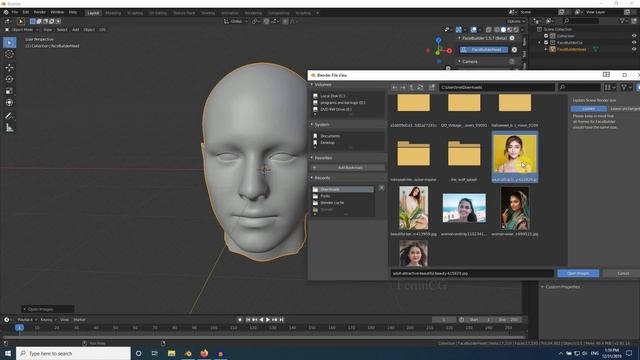Select the Move tool in the left toolbar
This screenshot has height=360, width=640.
[9, 68]
